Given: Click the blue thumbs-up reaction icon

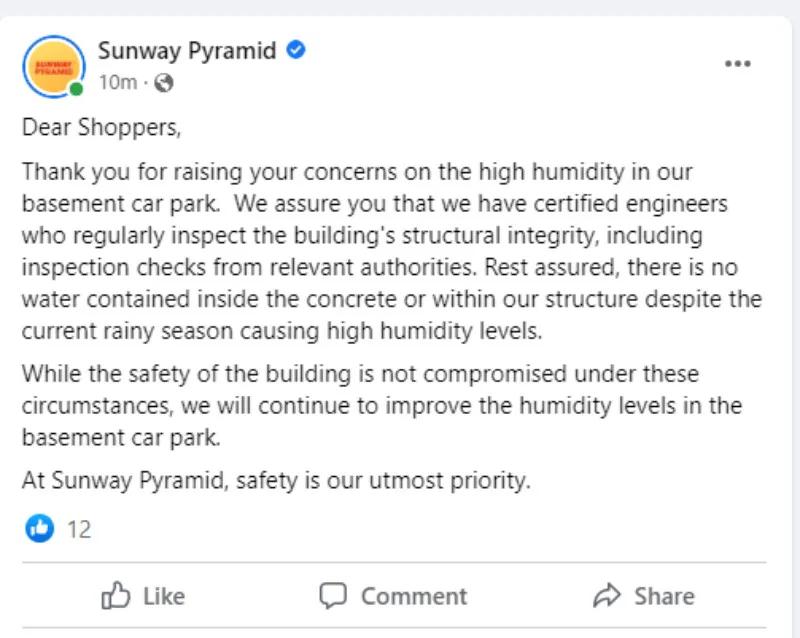Looking at the screenshot, I should point(39,528).
